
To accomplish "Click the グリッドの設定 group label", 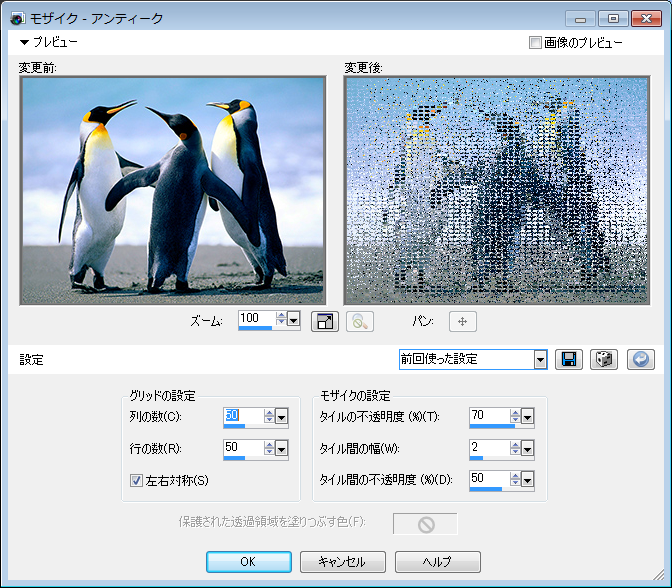I will click(162, 395).
